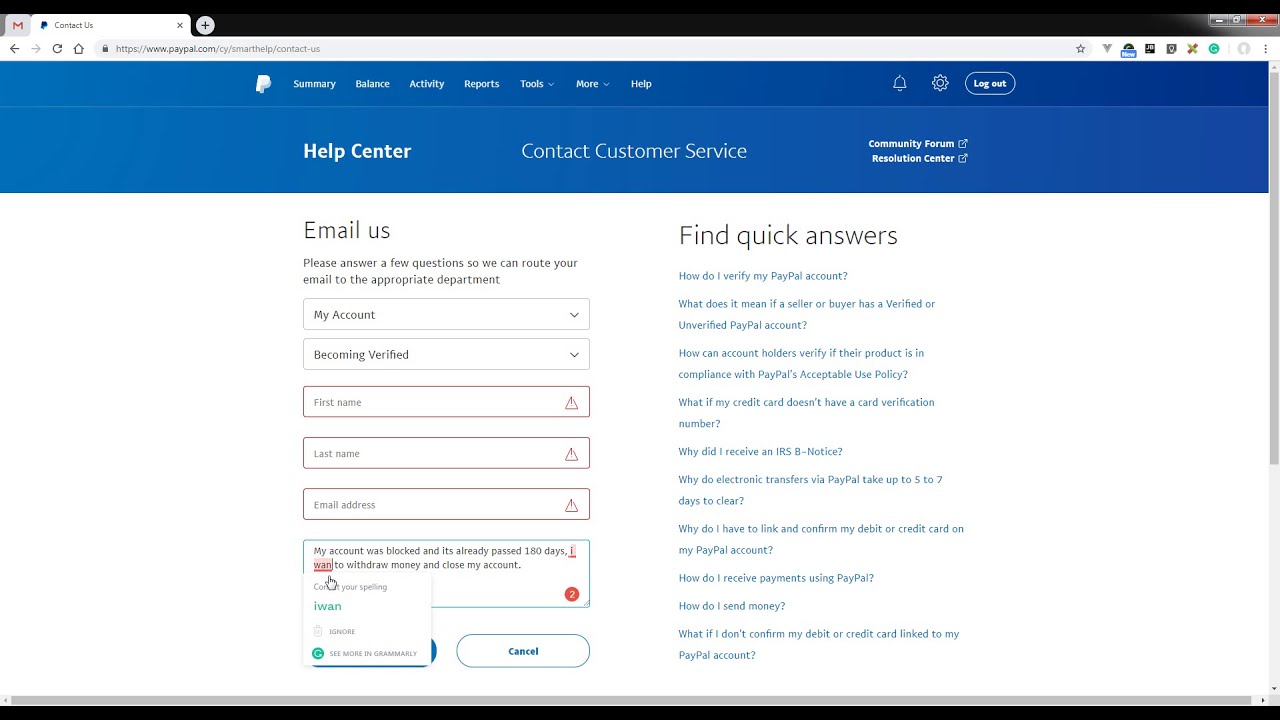Image resolution: width=1280 pixels, height=720 pixels.
Task: Close the Contact Us tab
Action: (181, 25)
